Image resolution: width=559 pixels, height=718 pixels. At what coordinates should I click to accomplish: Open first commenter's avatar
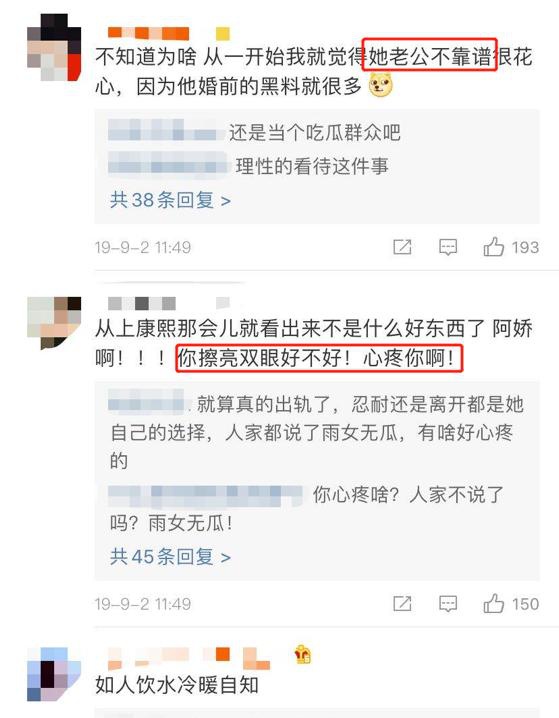pos(54,48)
